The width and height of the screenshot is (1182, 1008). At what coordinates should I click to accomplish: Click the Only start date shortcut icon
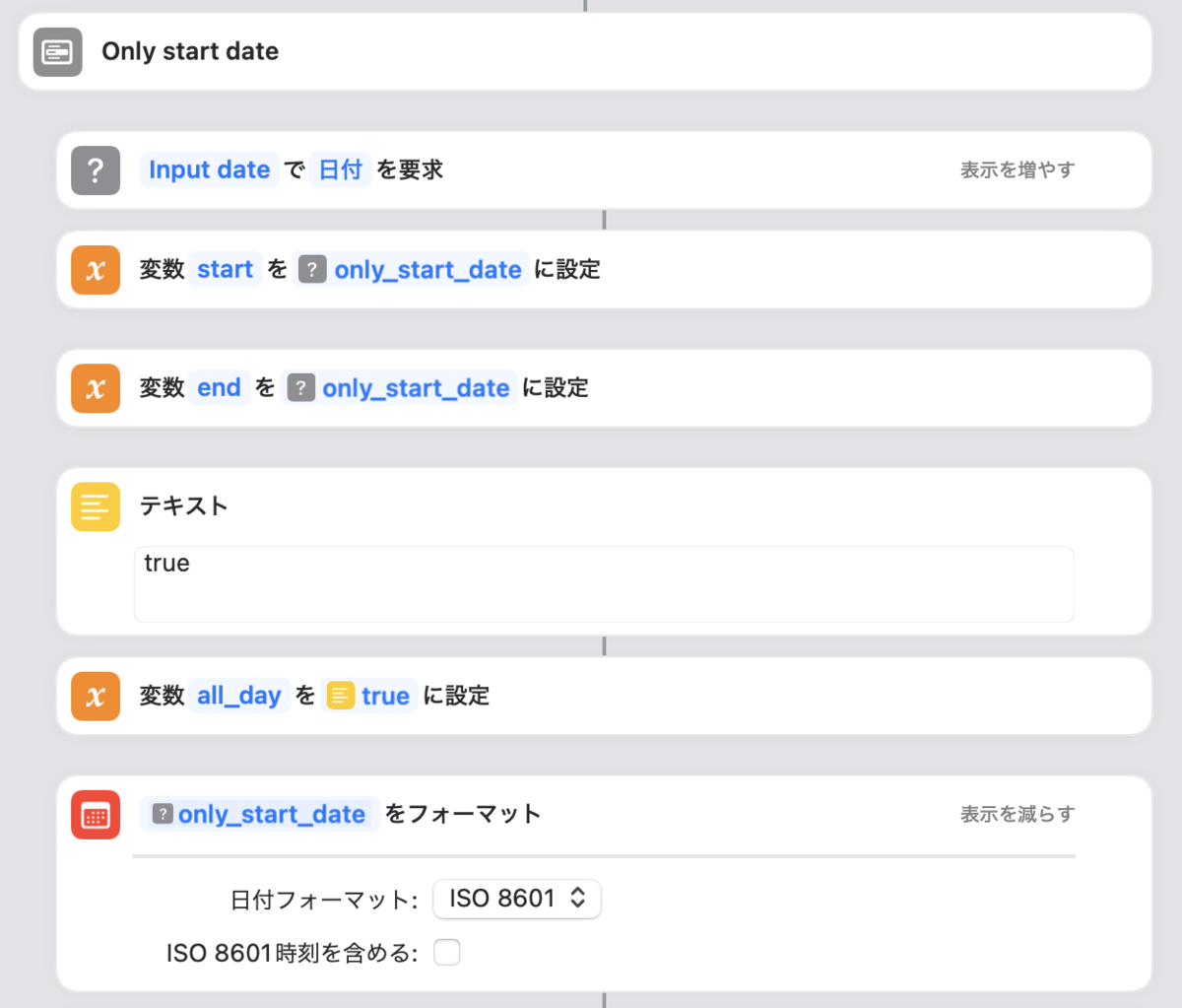tap(57, 52)
